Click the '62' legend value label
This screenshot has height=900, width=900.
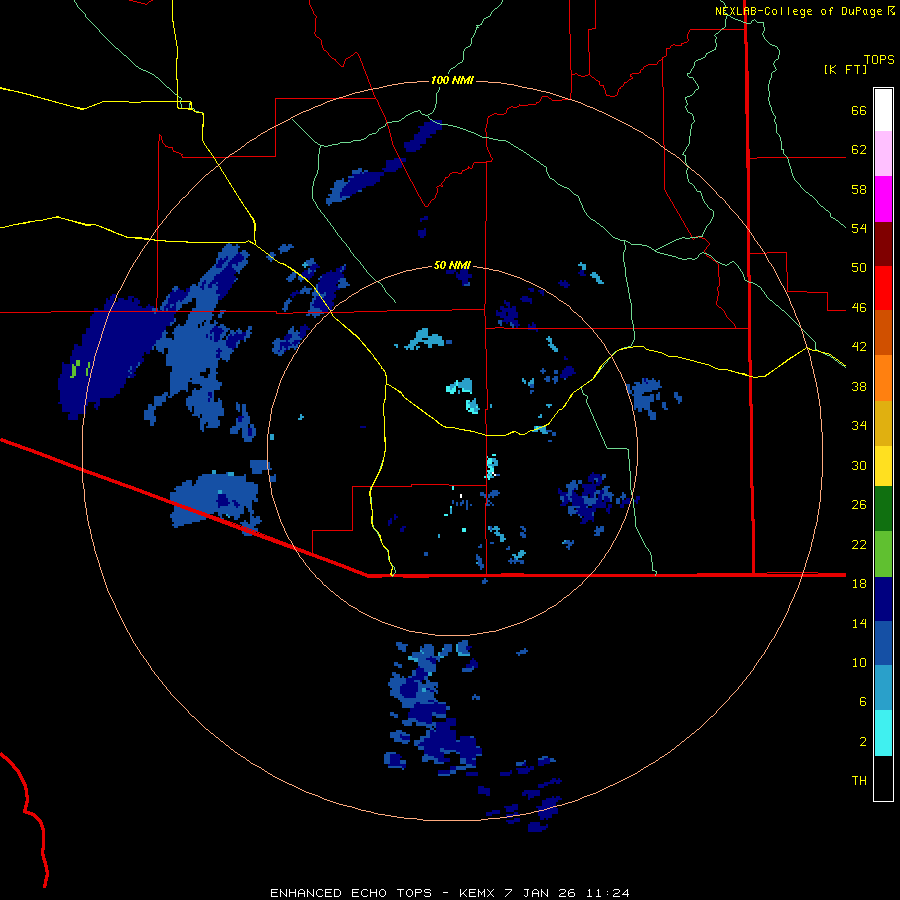(x=859, y=150)
